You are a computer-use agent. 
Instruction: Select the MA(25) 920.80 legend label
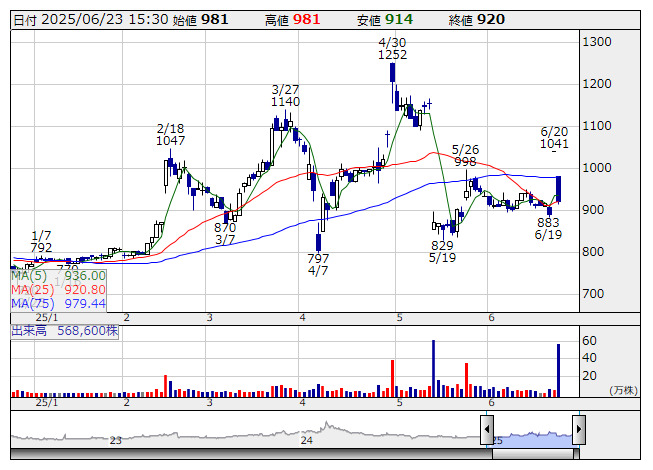click(58, 290)
